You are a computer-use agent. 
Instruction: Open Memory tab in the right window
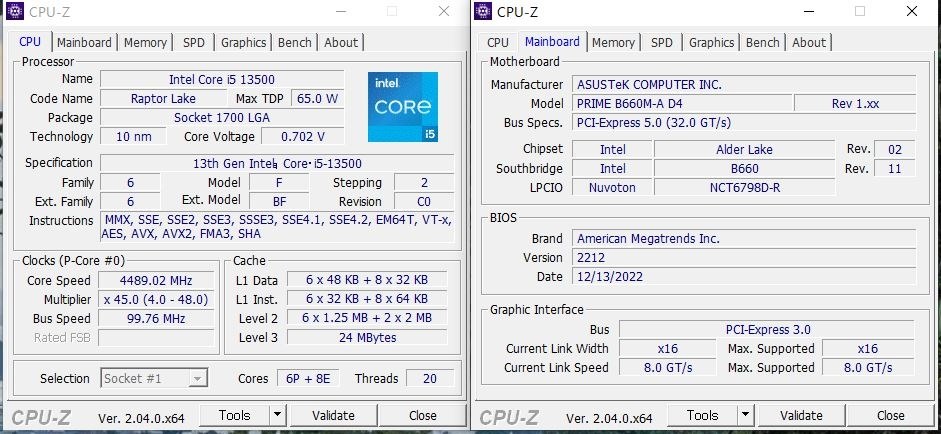(x=613, y=43)
